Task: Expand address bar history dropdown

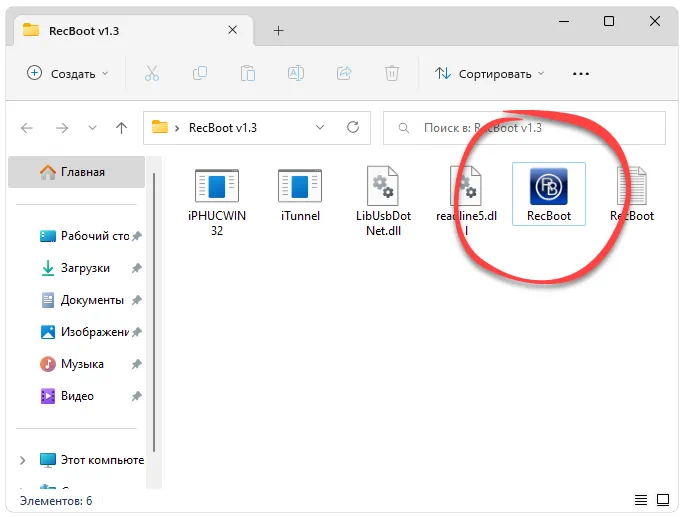Action: (x=320, y=127)
